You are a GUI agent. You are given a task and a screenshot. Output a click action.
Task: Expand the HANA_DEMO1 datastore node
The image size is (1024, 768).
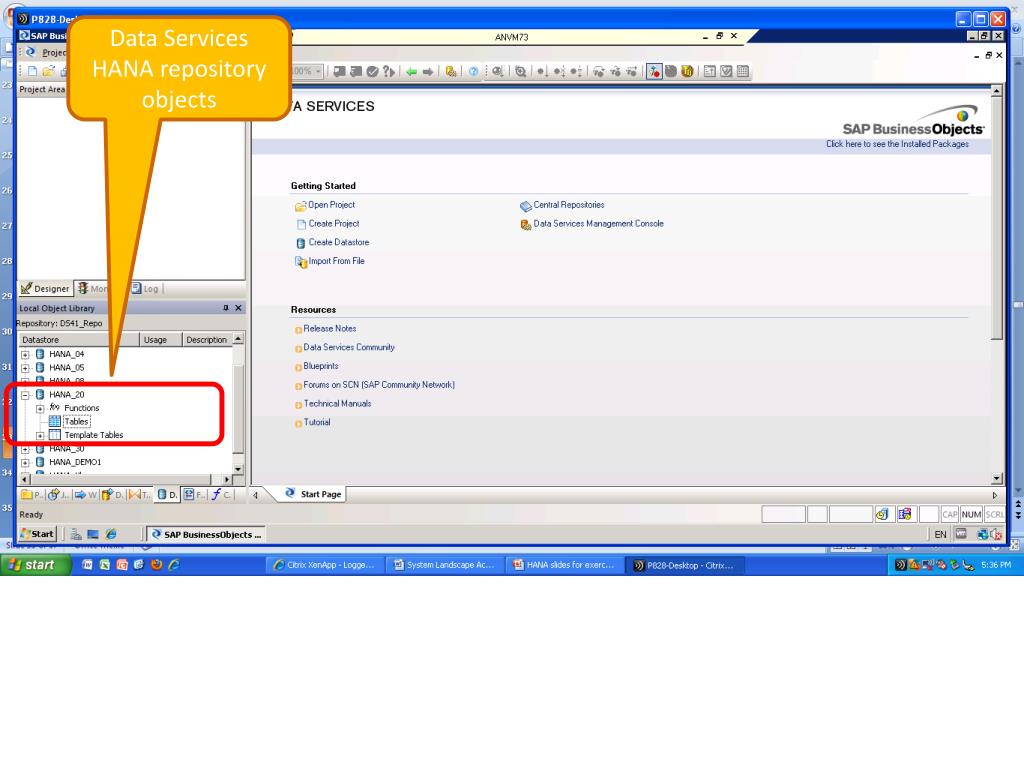click(25, 463)
